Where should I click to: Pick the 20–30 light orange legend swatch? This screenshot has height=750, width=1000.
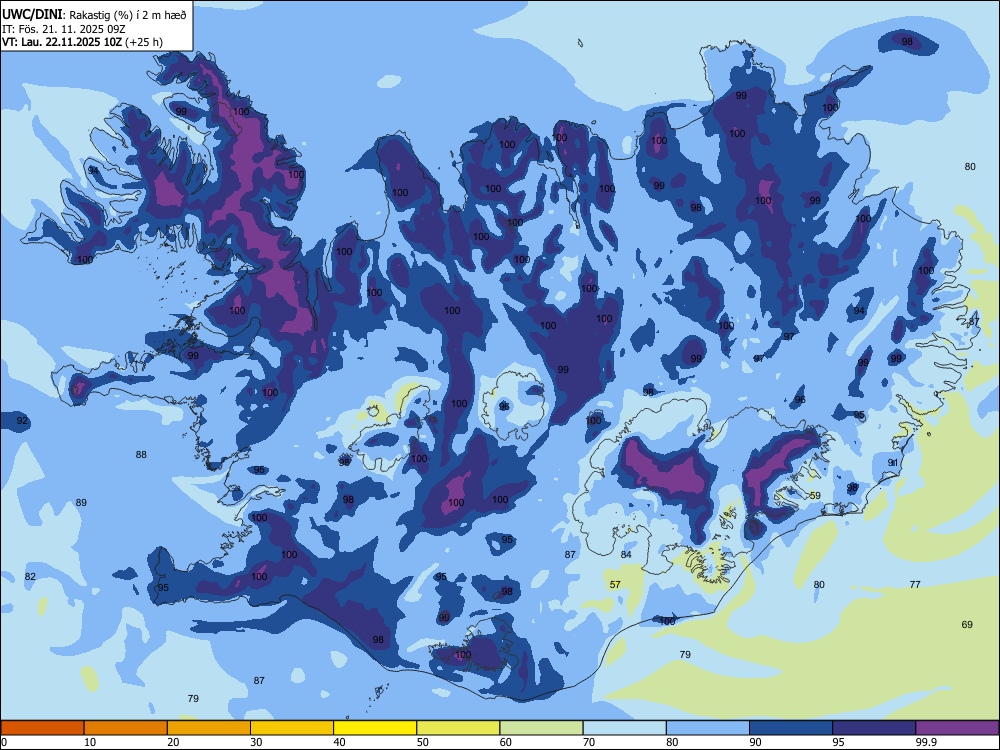coord(209,728)
